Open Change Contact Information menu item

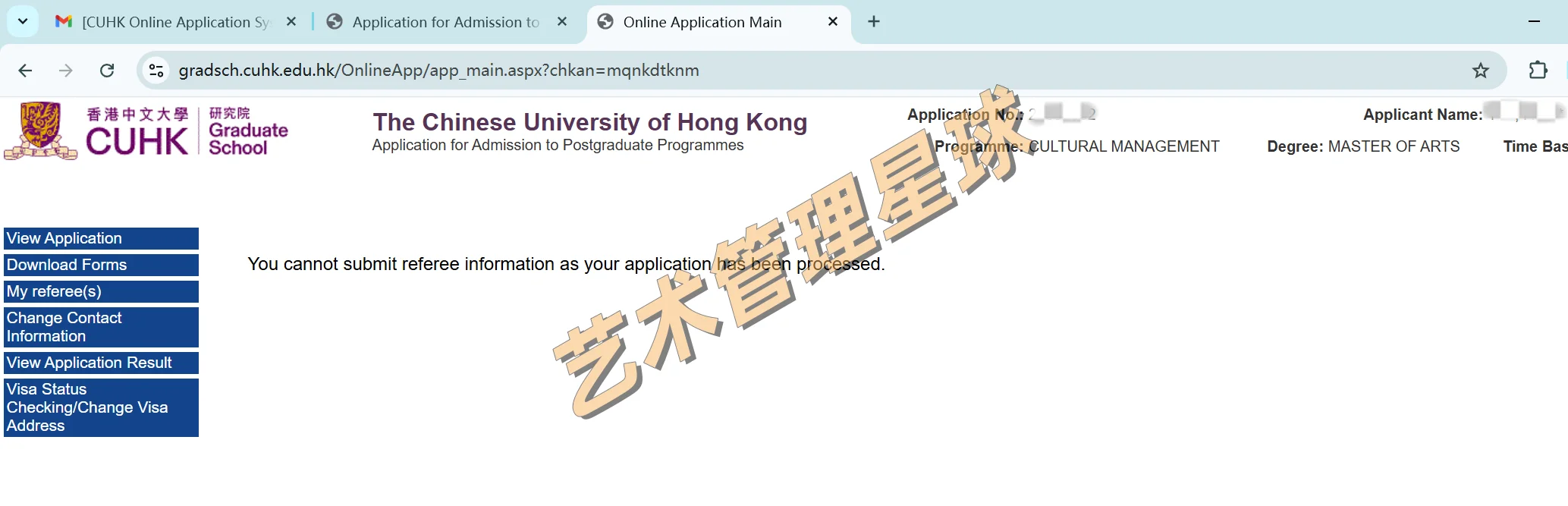coord(101,327)
